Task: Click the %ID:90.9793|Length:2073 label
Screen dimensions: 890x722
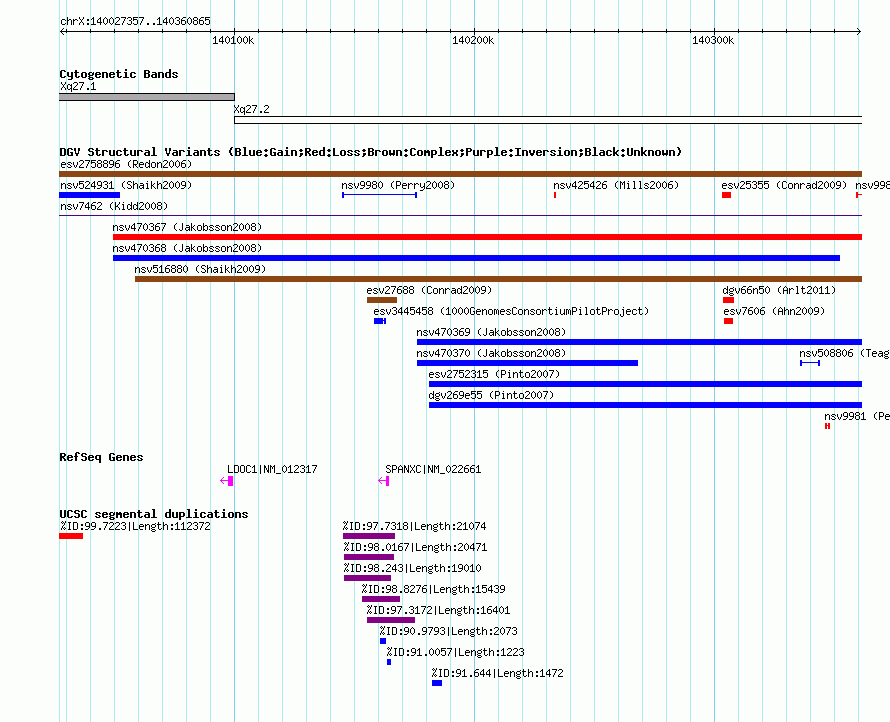Action: (x=448, y=632)
